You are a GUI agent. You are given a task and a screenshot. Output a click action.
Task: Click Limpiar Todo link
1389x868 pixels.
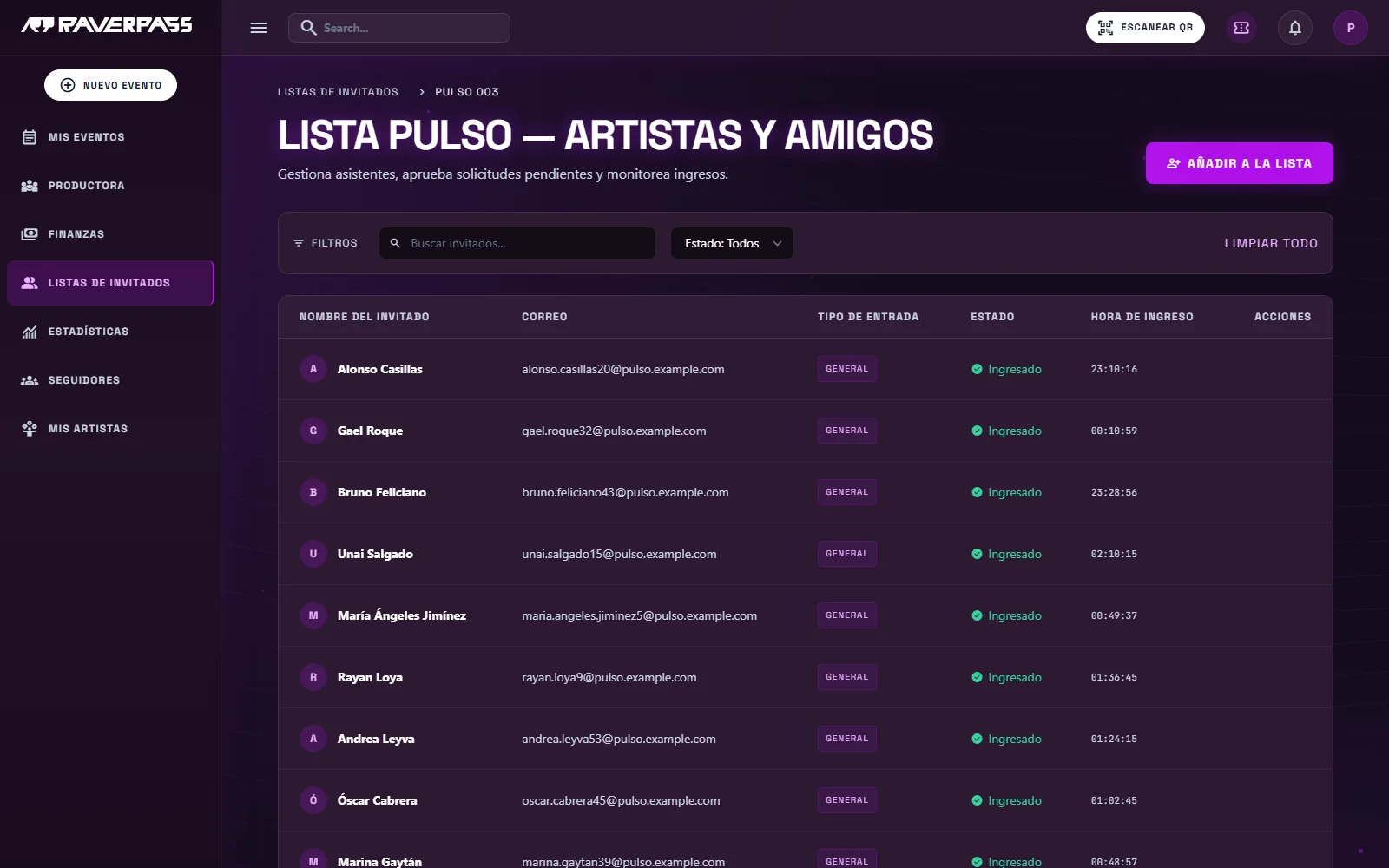click(1271, 243)
